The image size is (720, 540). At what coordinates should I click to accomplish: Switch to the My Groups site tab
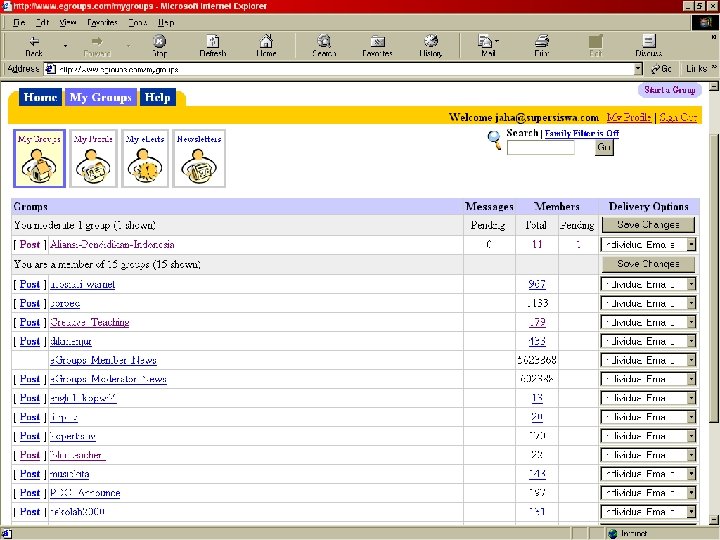coord(101,97)
